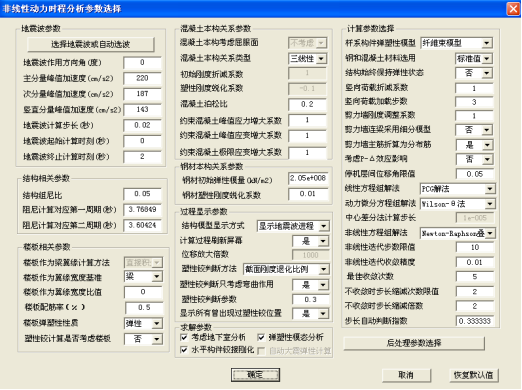
Task: Click 阻尼计算对应第一周期 field
Action: click(x=142, y=210)
